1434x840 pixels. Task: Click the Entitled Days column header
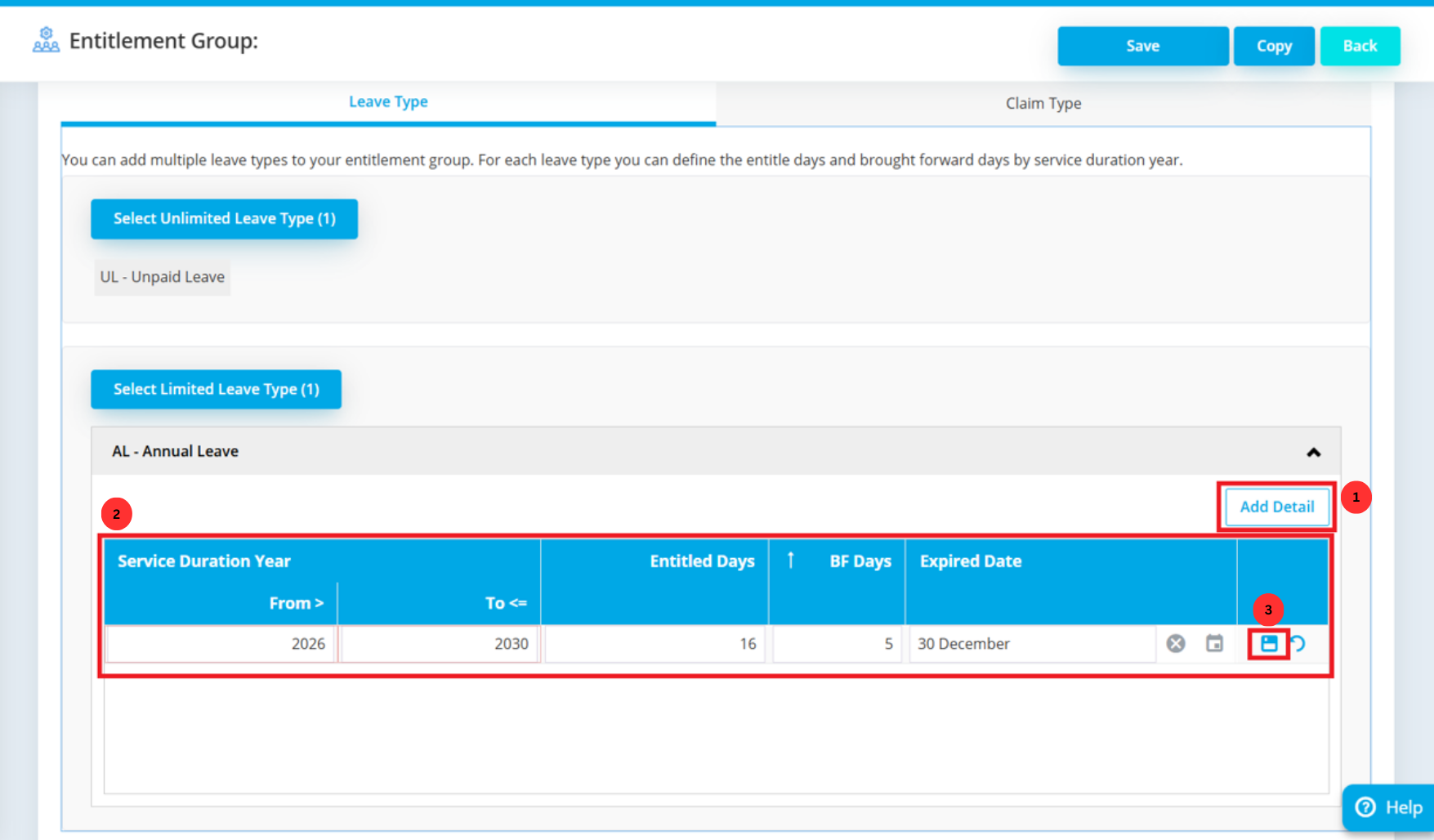[x=654, y=582]
